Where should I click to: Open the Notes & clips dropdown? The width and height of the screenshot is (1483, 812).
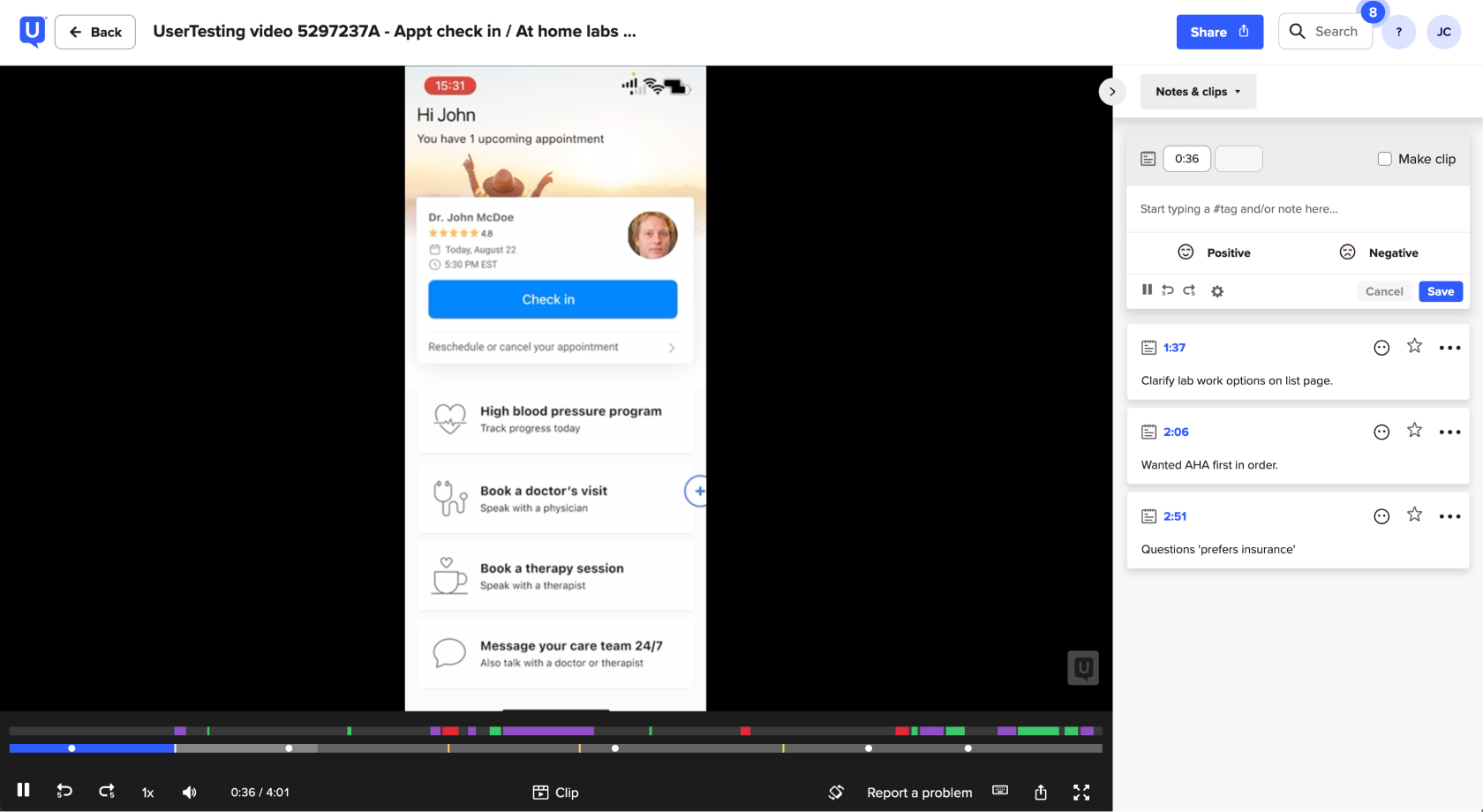1198,92
